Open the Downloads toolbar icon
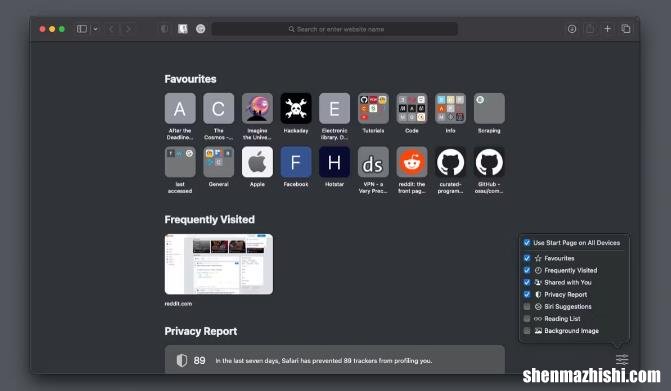 coord(572,29)
